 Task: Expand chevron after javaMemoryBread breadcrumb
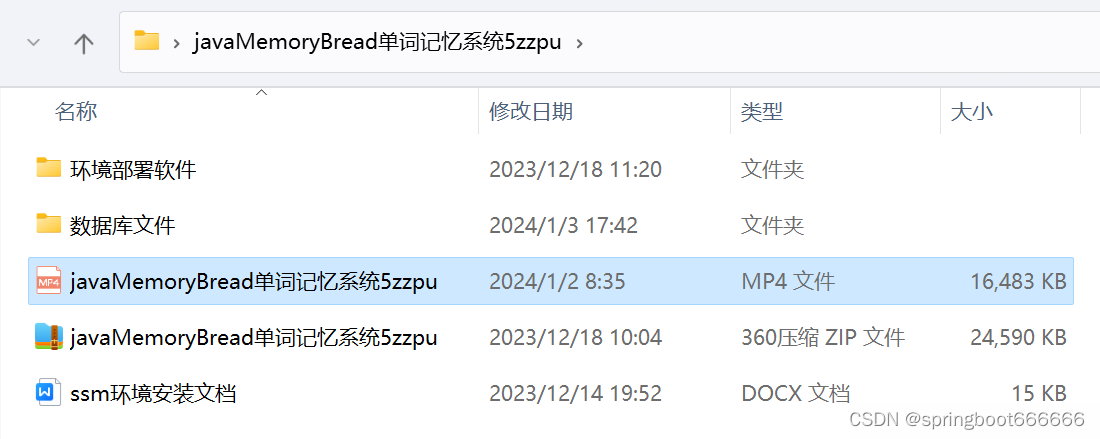coord(579,43)
